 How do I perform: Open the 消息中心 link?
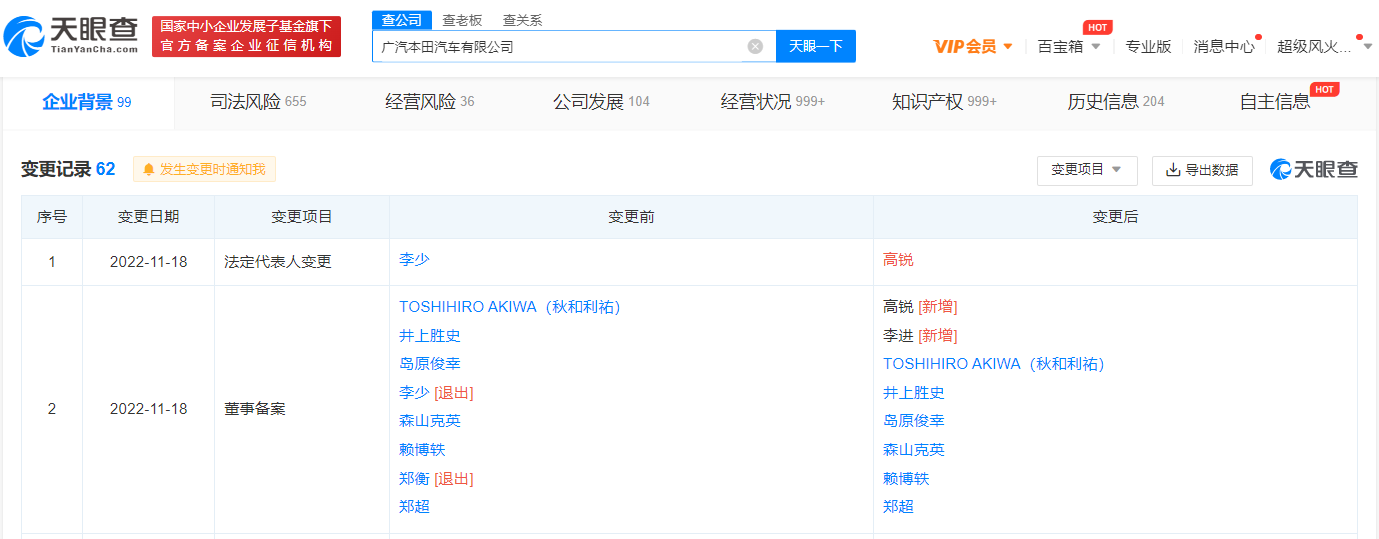(1224, 46)
